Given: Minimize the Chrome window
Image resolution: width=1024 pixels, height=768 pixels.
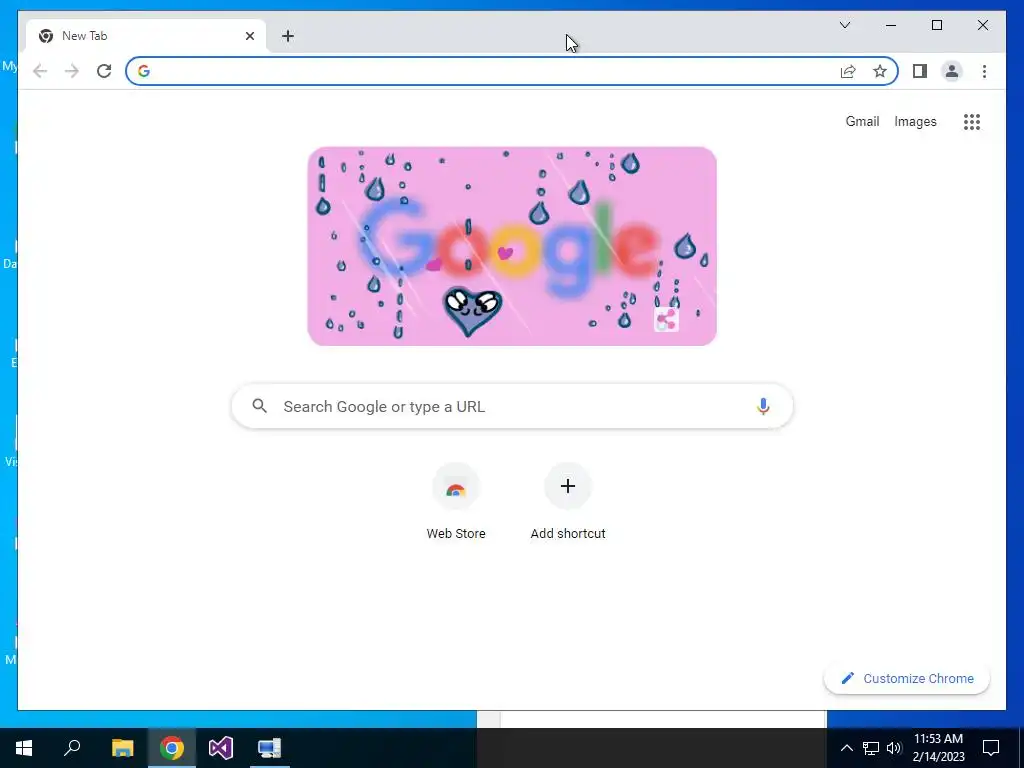Looking at the screenshot, I should (891, 25).
